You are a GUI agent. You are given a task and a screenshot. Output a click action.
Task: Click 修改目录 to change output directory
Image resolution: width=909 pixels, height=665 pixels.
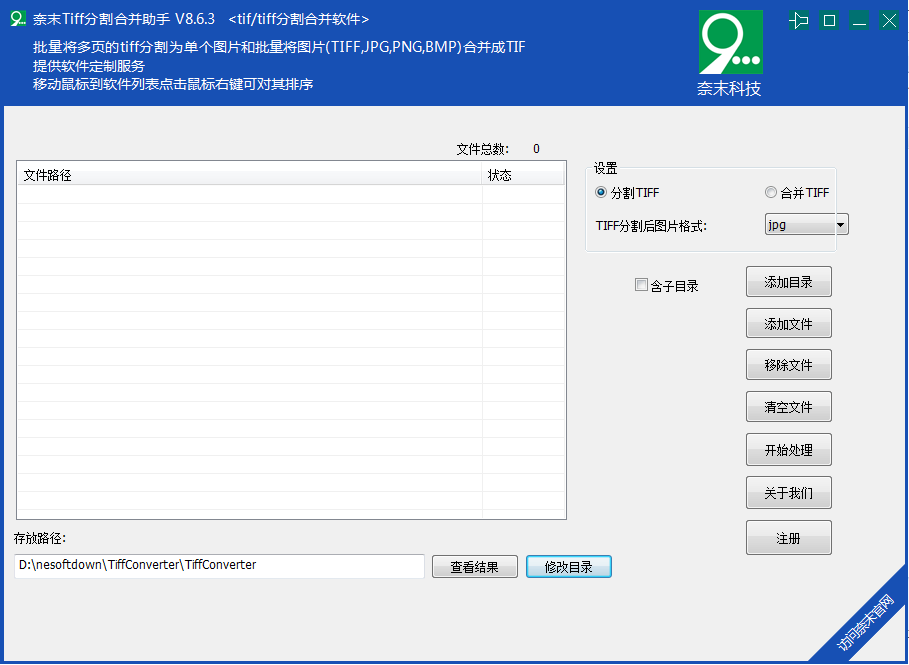(568, 566)
